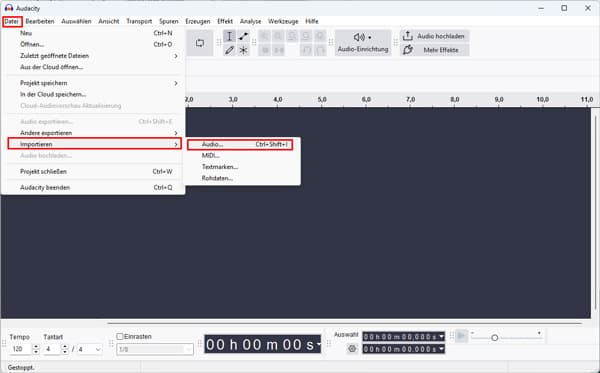This screenshot has height=373, width=600.
Task: Increase tempo with the up stepper
Action: coord(36,347)
